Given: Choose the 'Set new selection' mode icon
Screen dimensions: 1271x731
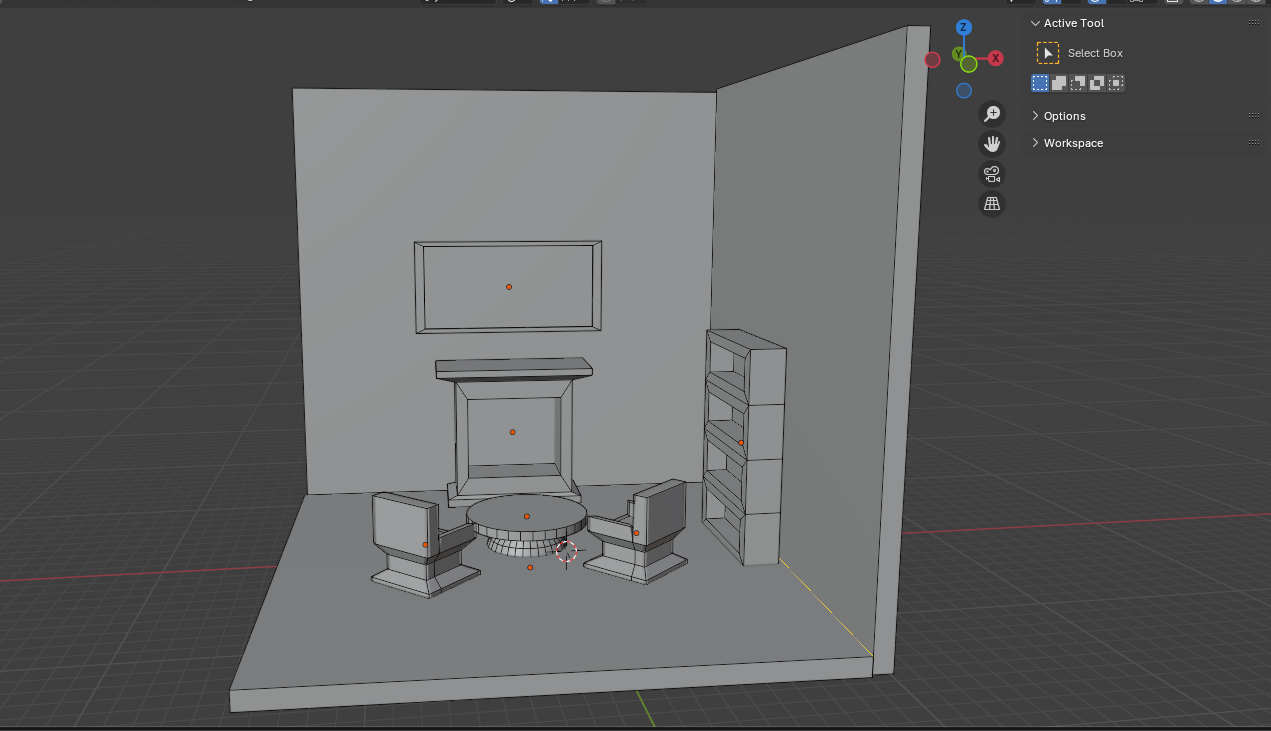Looking at the screenshot, I should tap(1040, 83).
